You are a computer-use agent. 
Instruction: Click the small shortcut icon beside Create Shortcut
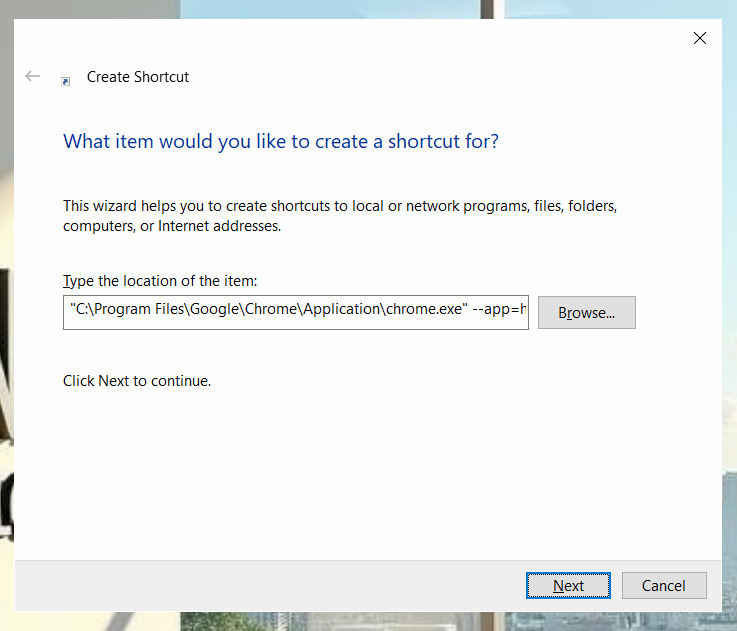coord(66,80)
